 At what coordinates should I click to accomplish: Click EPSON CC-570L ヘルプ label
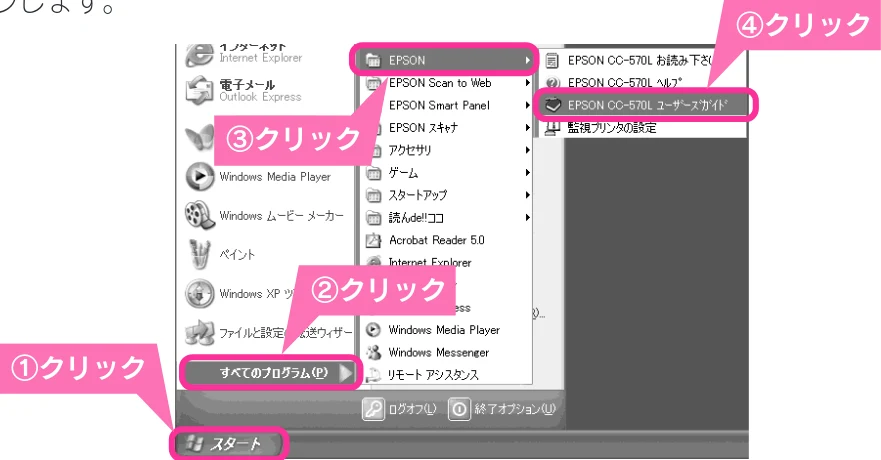(x=625, y=83)
